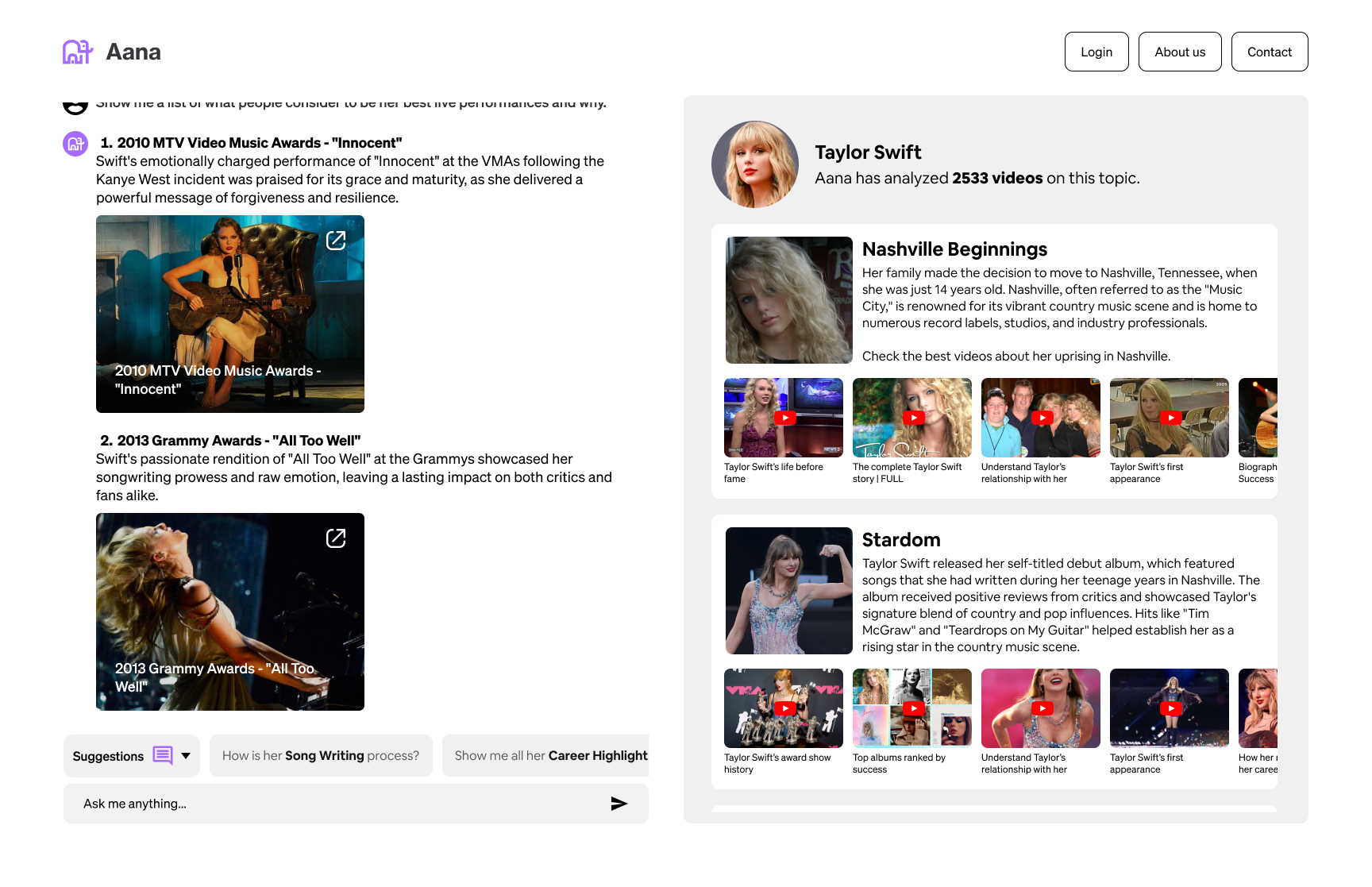The height and width of the screenshot is (887, 1372).
Task: Click '2. 2013 Grammy Awards - "All Too Well"' heading
Action: [x=230, y=441]
